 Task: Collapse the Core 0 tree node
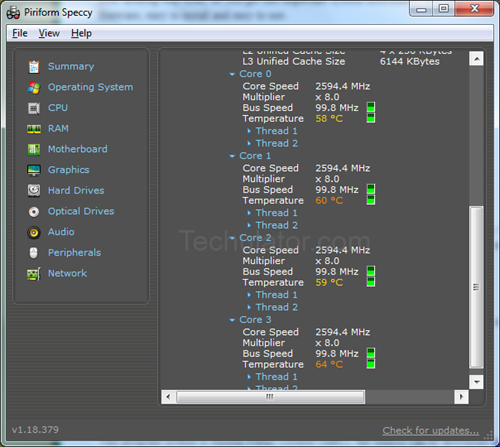[x=232, y=74]
